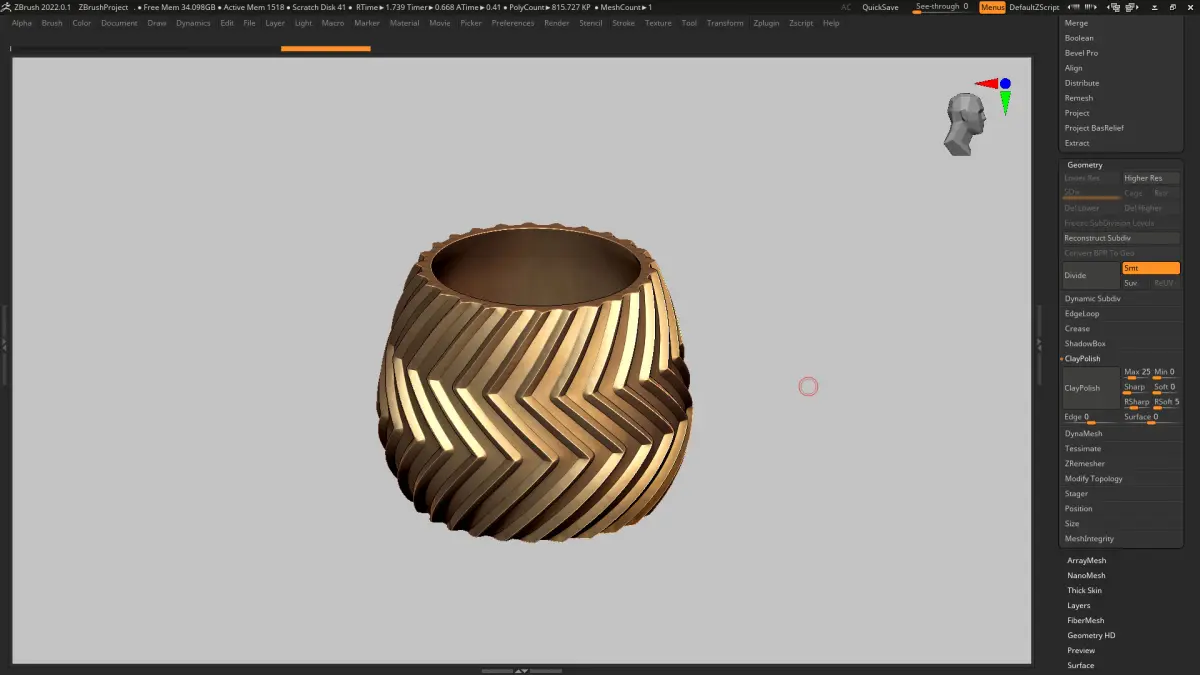
Task: Click the See-through slider
Action: pyautogui.click(x=941, y=7)
